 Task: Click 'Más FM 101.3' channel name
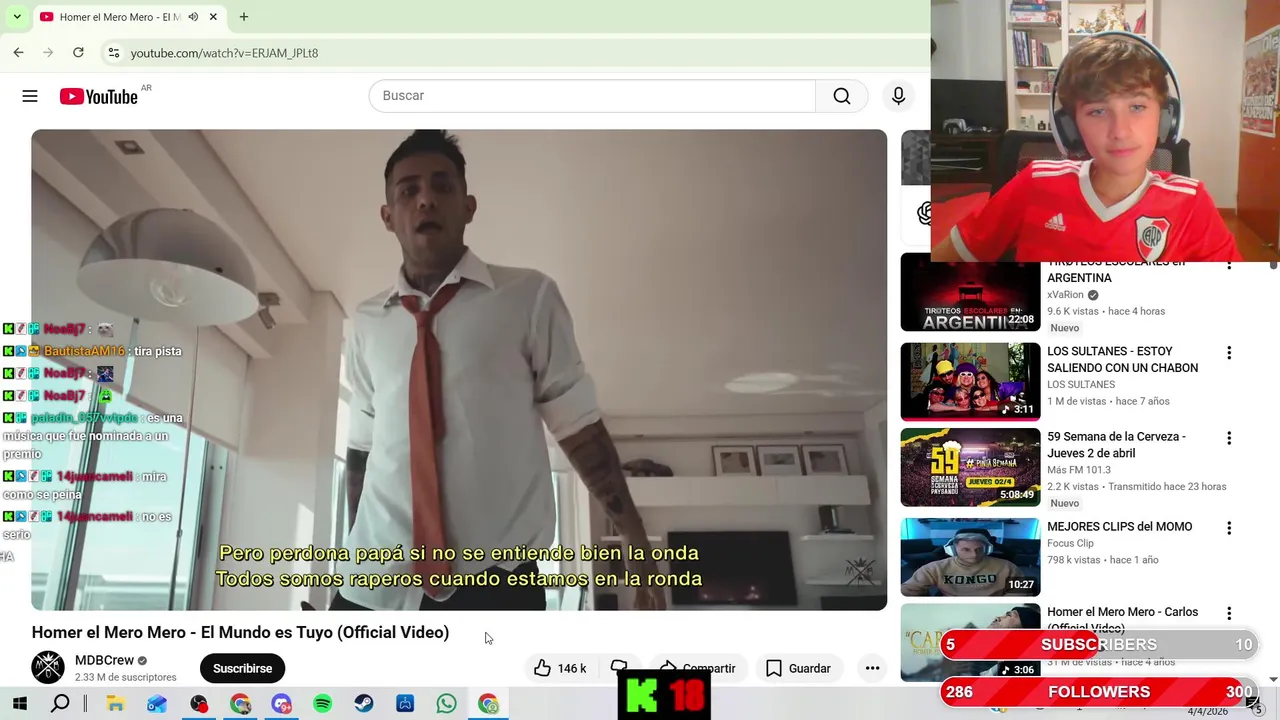pos(1079,469)
